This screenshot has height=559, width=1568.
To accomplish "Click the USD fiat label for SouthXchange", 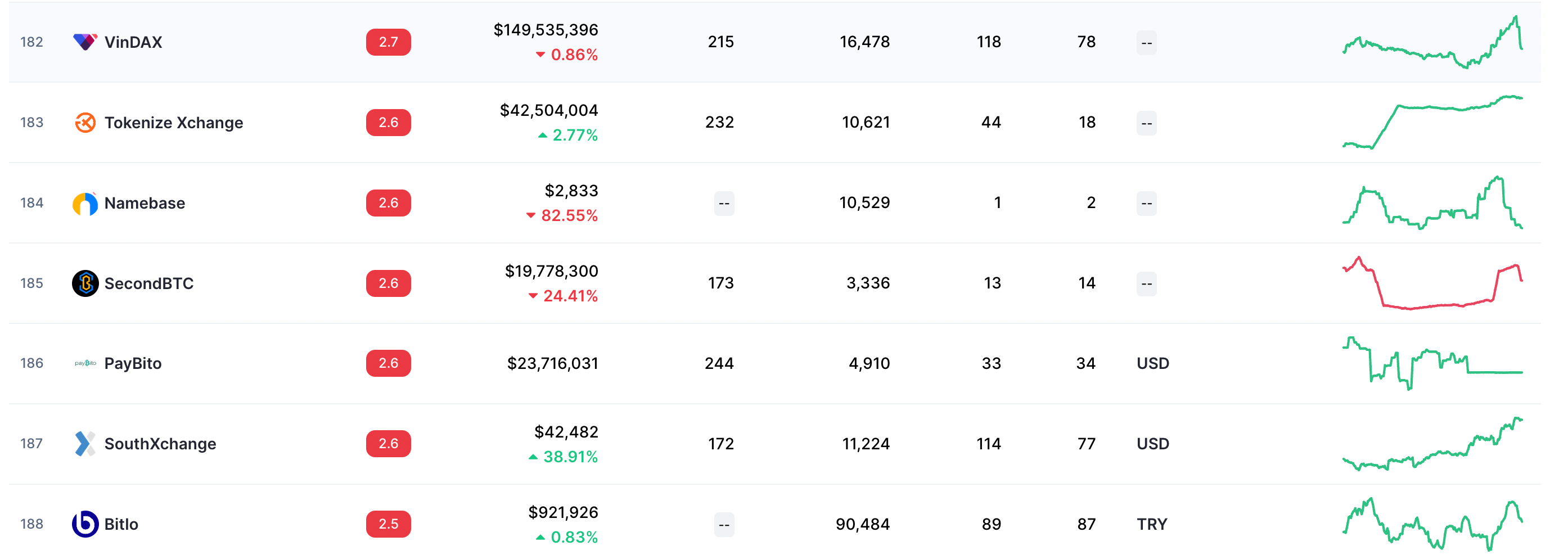I will point(1153,444).
